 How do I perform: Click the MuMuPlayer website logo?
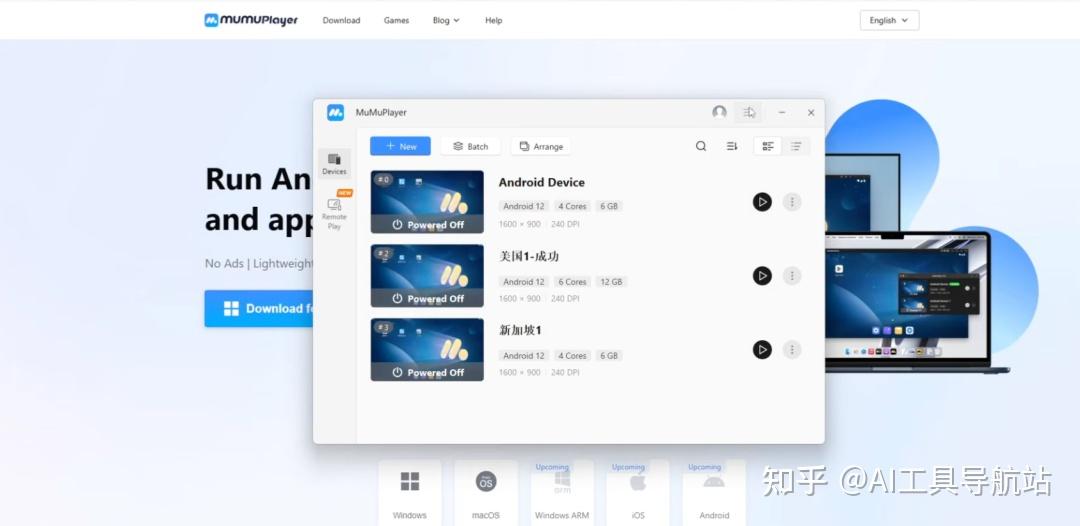pyautogui.click(x=251, y=20)
